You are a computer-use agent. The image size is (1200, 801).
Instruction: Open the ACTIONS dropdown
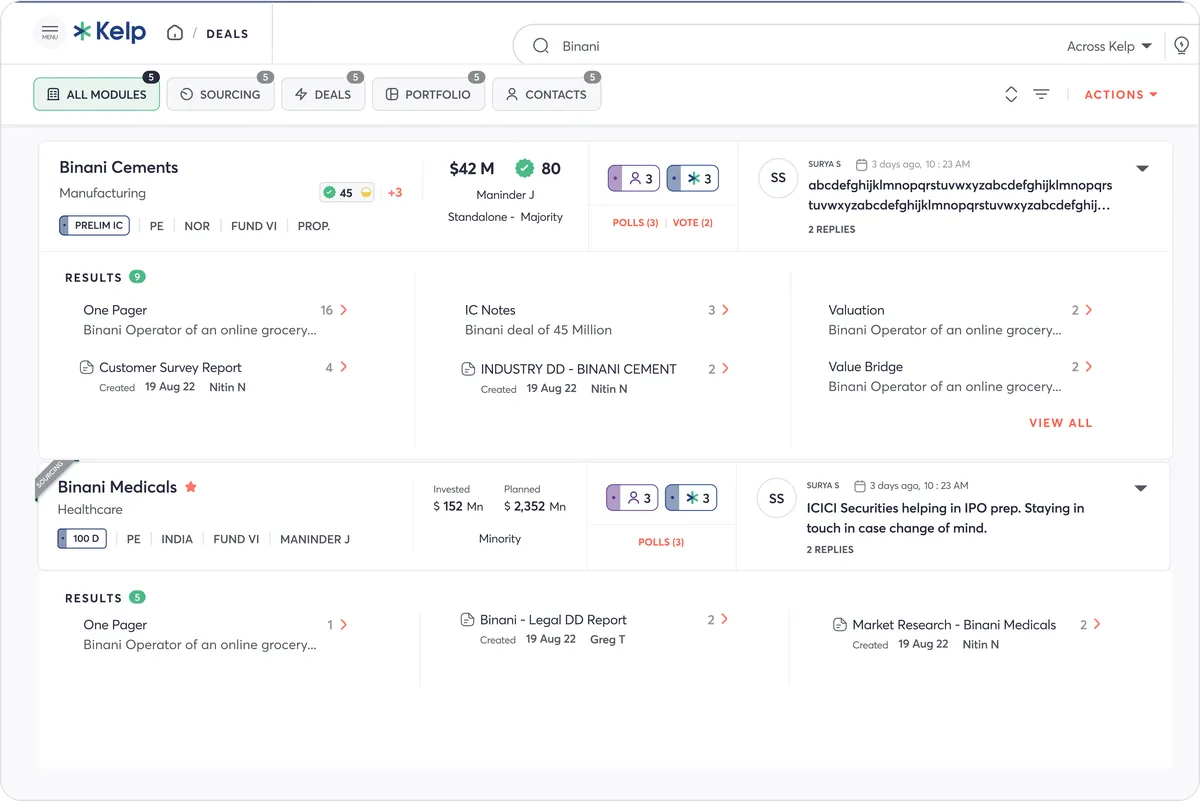(x=1121, y=94)
